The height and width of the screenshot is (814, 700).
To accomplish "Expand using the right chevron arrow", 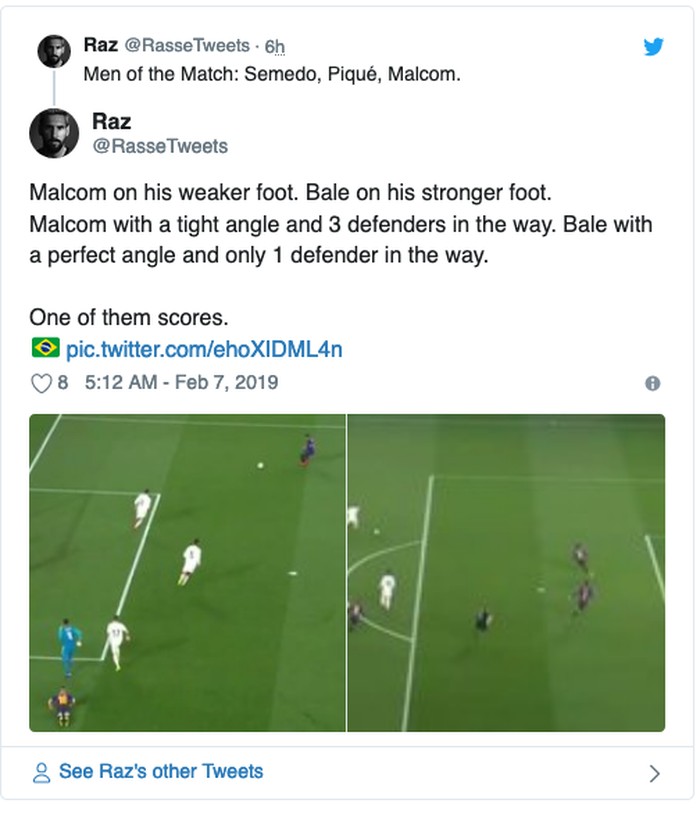I will (654, 772).
